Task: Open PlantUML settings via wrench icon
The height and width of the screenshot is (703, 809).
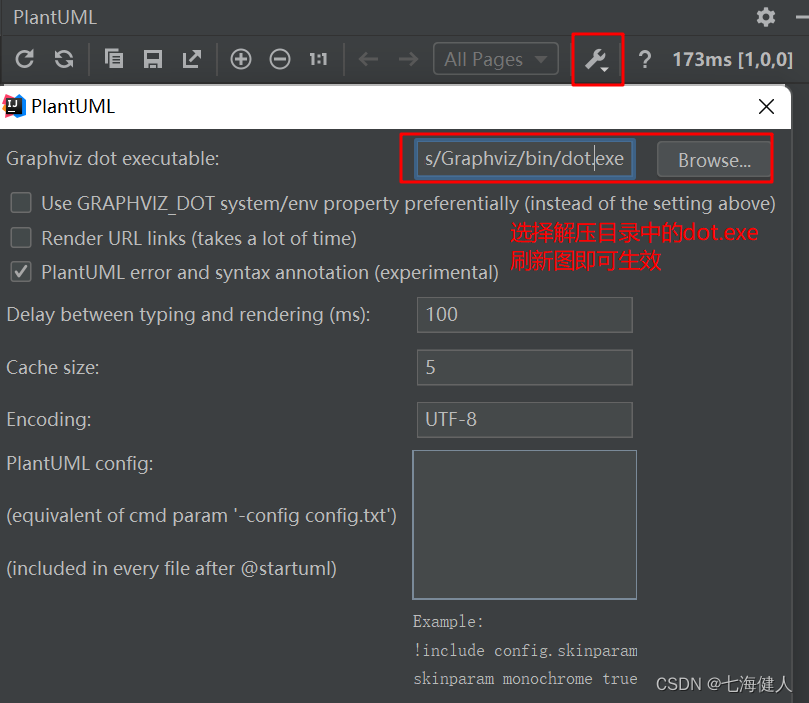Action: point(594,59)
